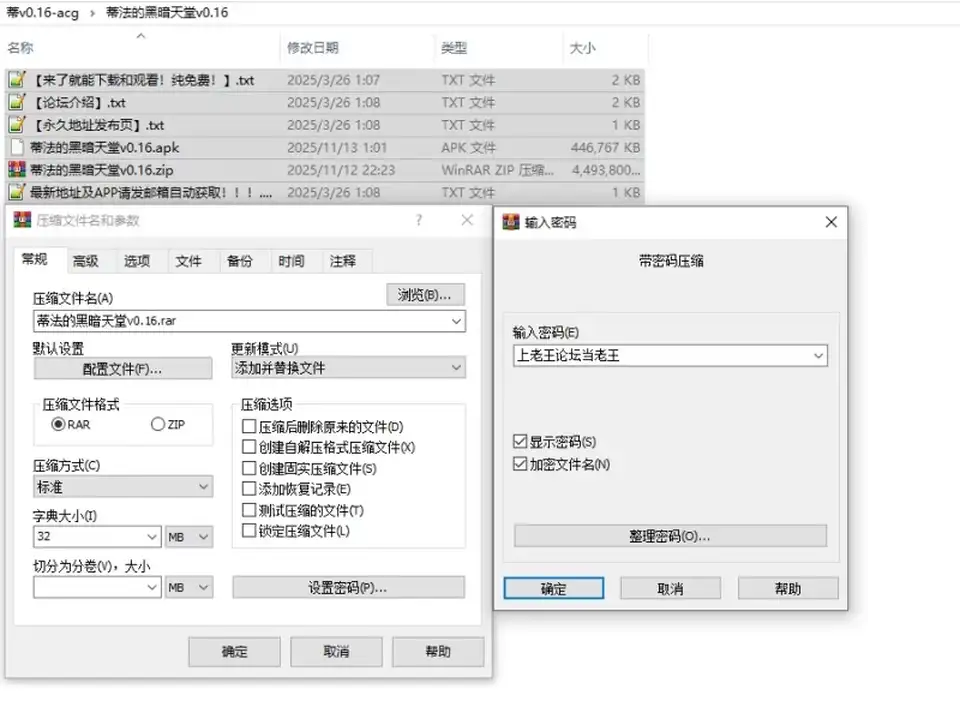Click the 配置文件(F)... button
The width and height of the screenshot is (960, 713).
[x=123, y=369]
